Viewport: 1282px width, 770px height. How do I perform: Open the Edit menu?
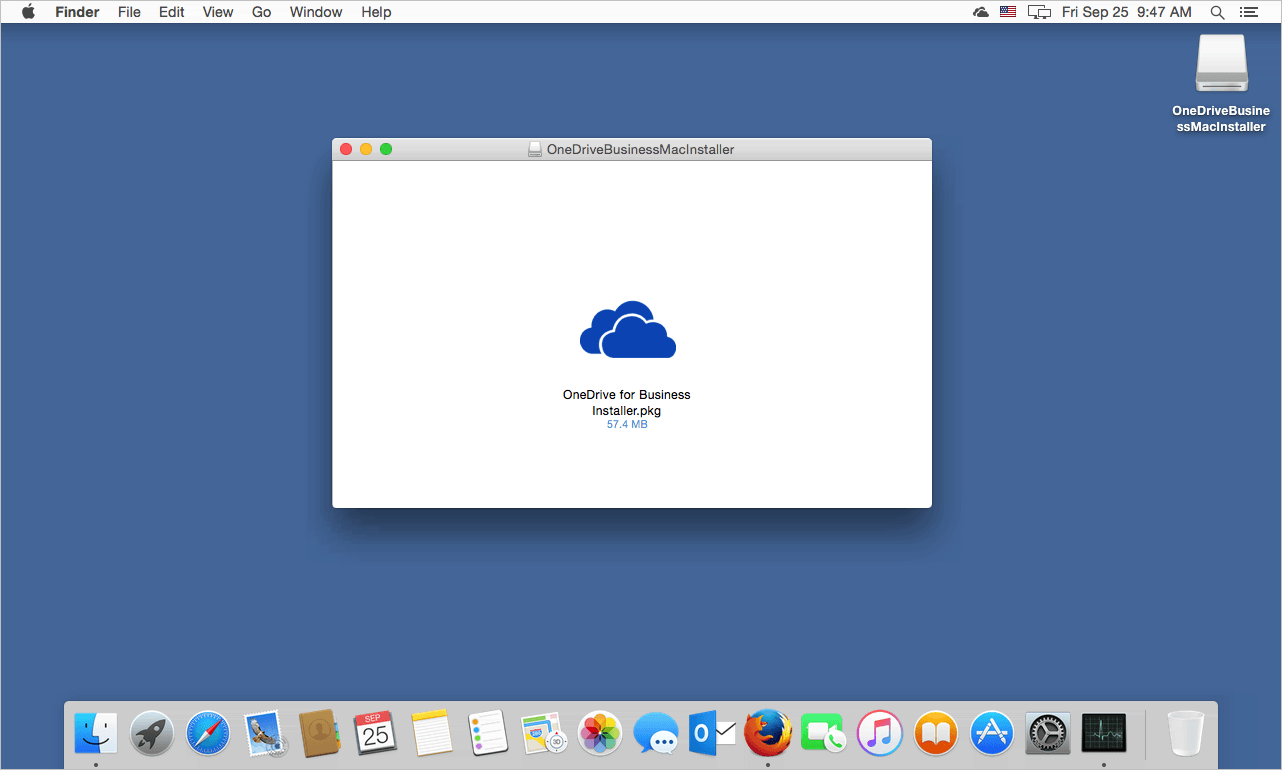coord(172,12)
